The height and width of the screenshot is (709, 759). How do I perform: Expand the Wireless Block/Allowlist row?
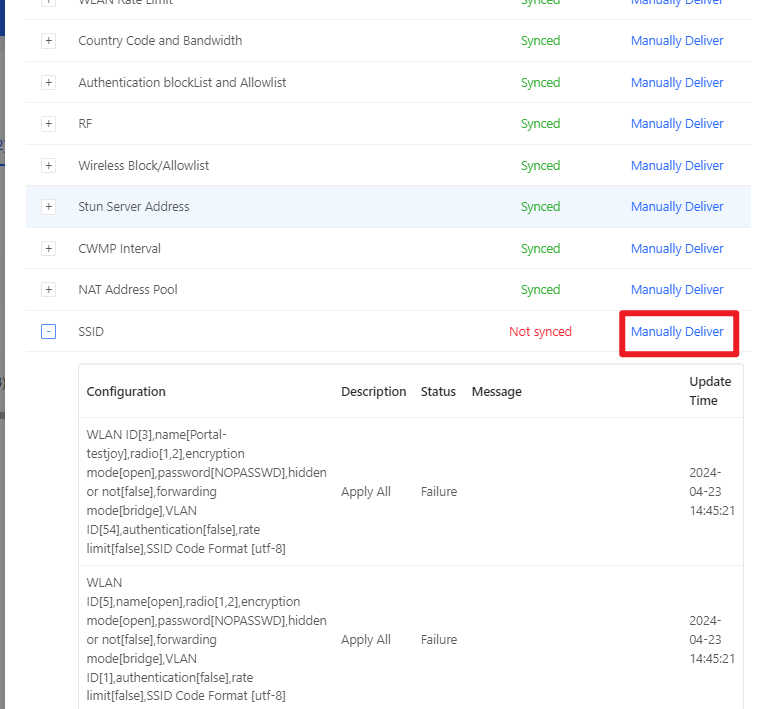[x=48, y=166]
